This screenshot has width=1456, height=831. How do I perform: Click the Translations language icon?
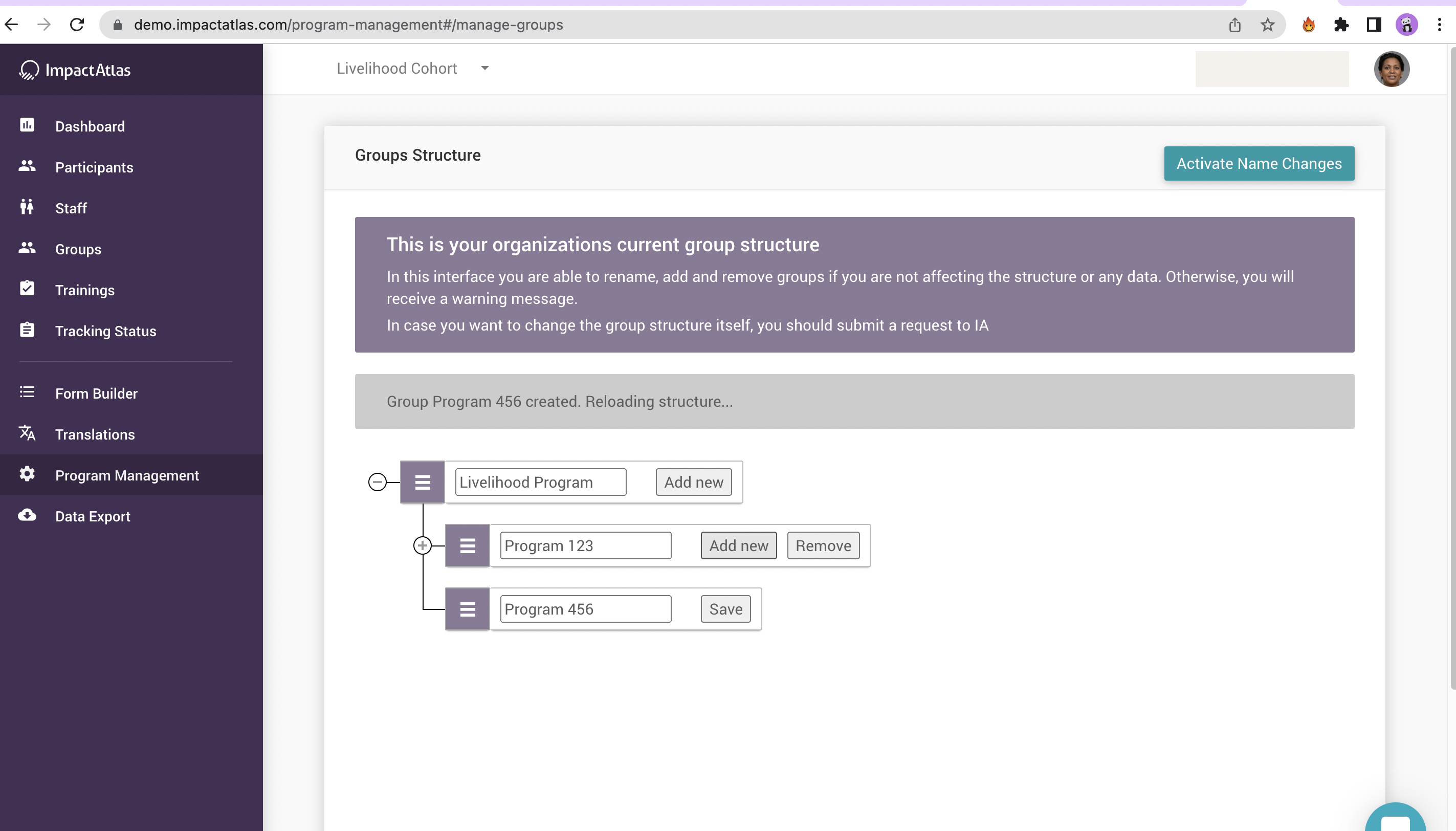[27, 433]
